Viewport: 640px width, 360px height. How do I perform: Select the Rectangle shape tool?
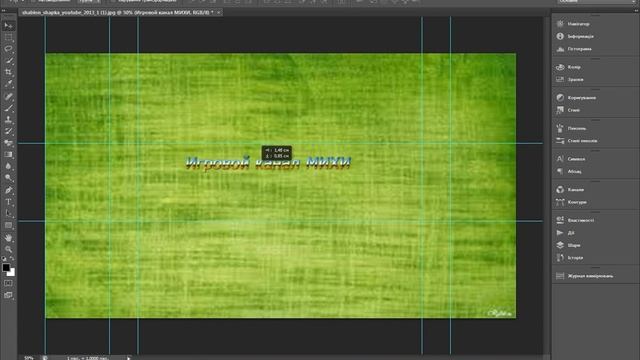[8, 225]
